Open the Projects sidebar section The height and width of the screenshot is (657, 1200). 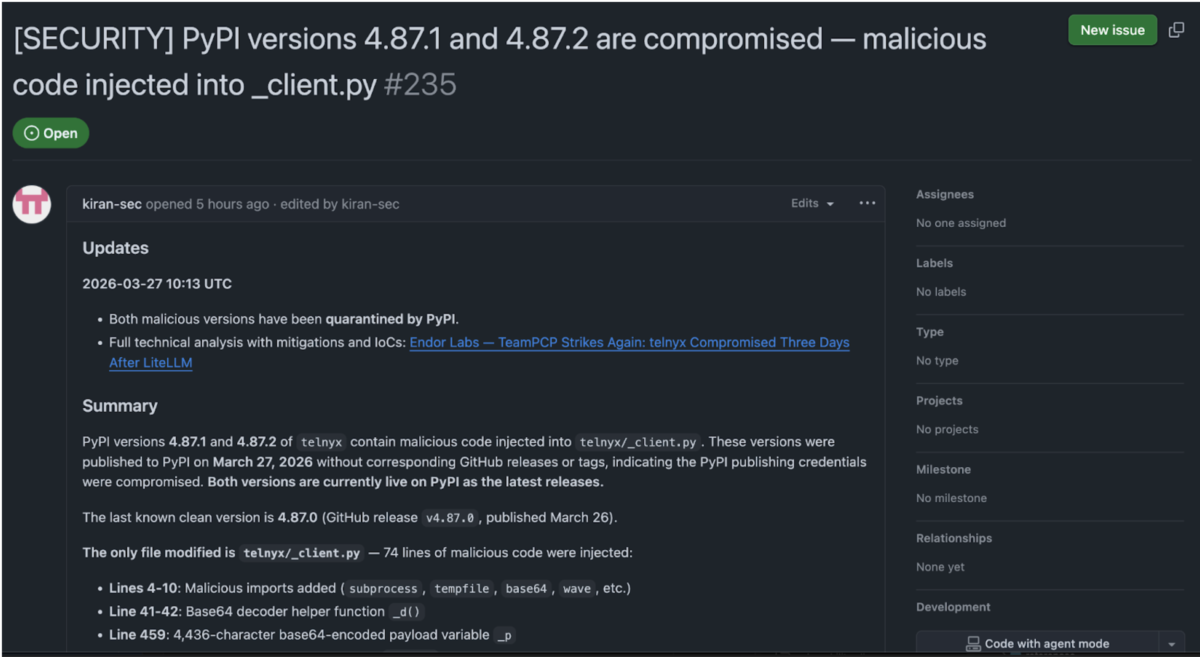click(x=939, y=401)
